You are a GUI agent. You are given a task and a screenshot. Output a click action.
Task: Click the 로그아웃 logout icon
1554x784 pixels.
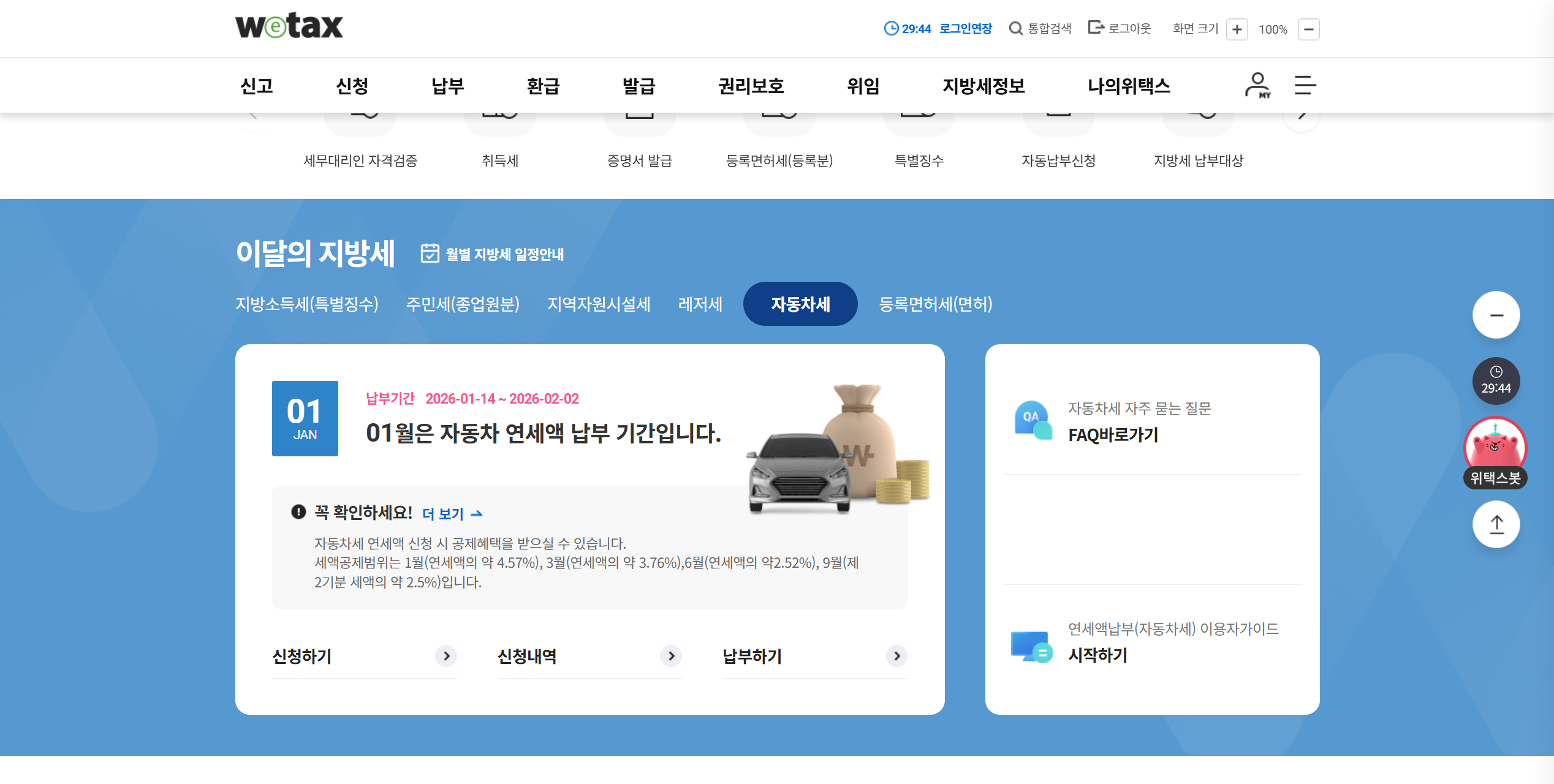coord(1096,28)
